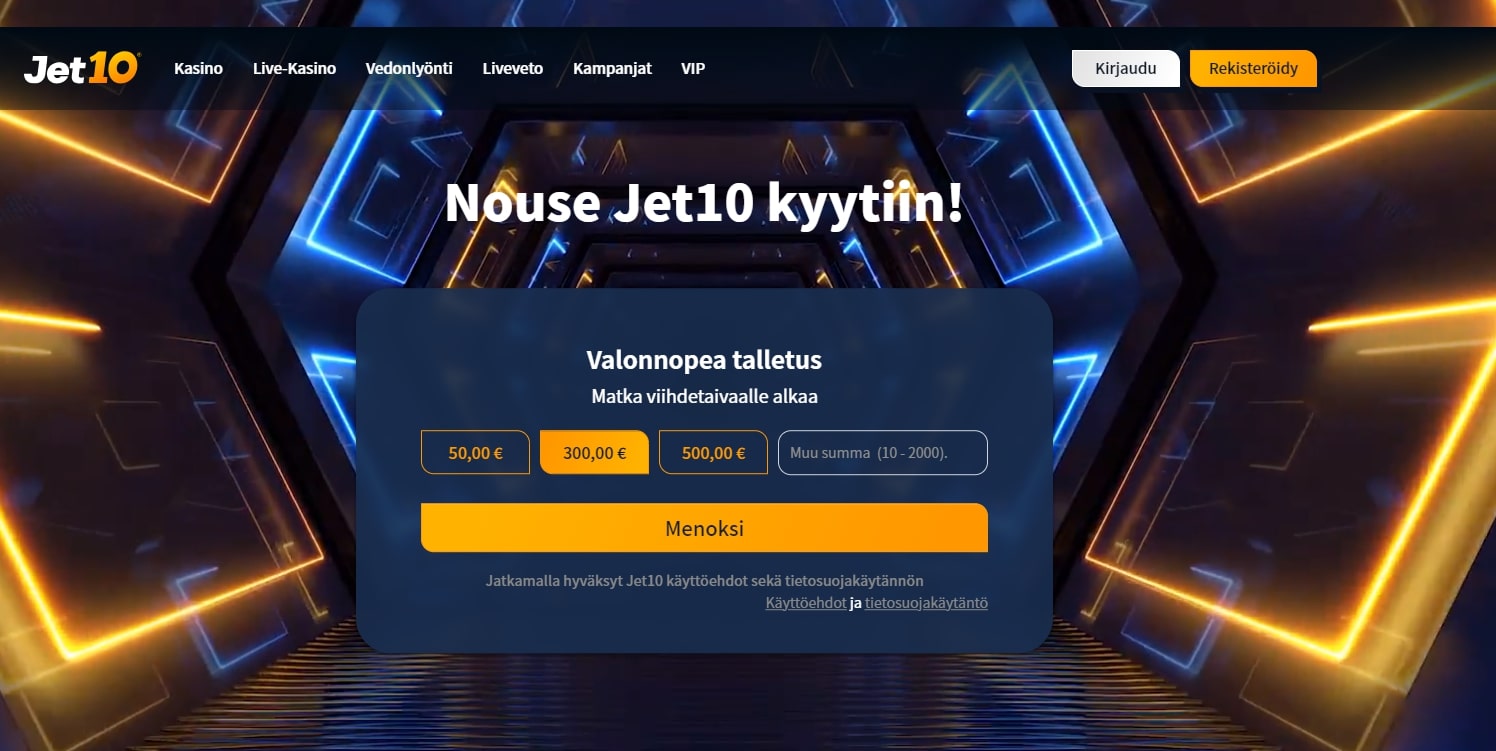Click the Jet10 logo

click(x=81, y=68)
